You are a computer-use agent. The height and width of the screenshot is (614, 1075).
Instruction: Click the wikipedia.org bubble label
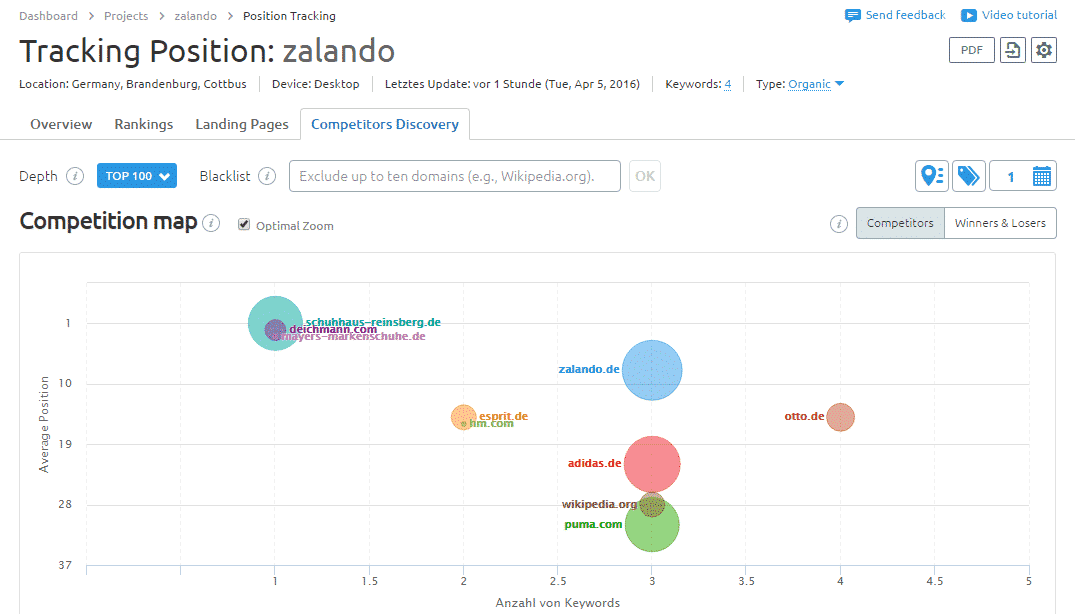(599, 504)
